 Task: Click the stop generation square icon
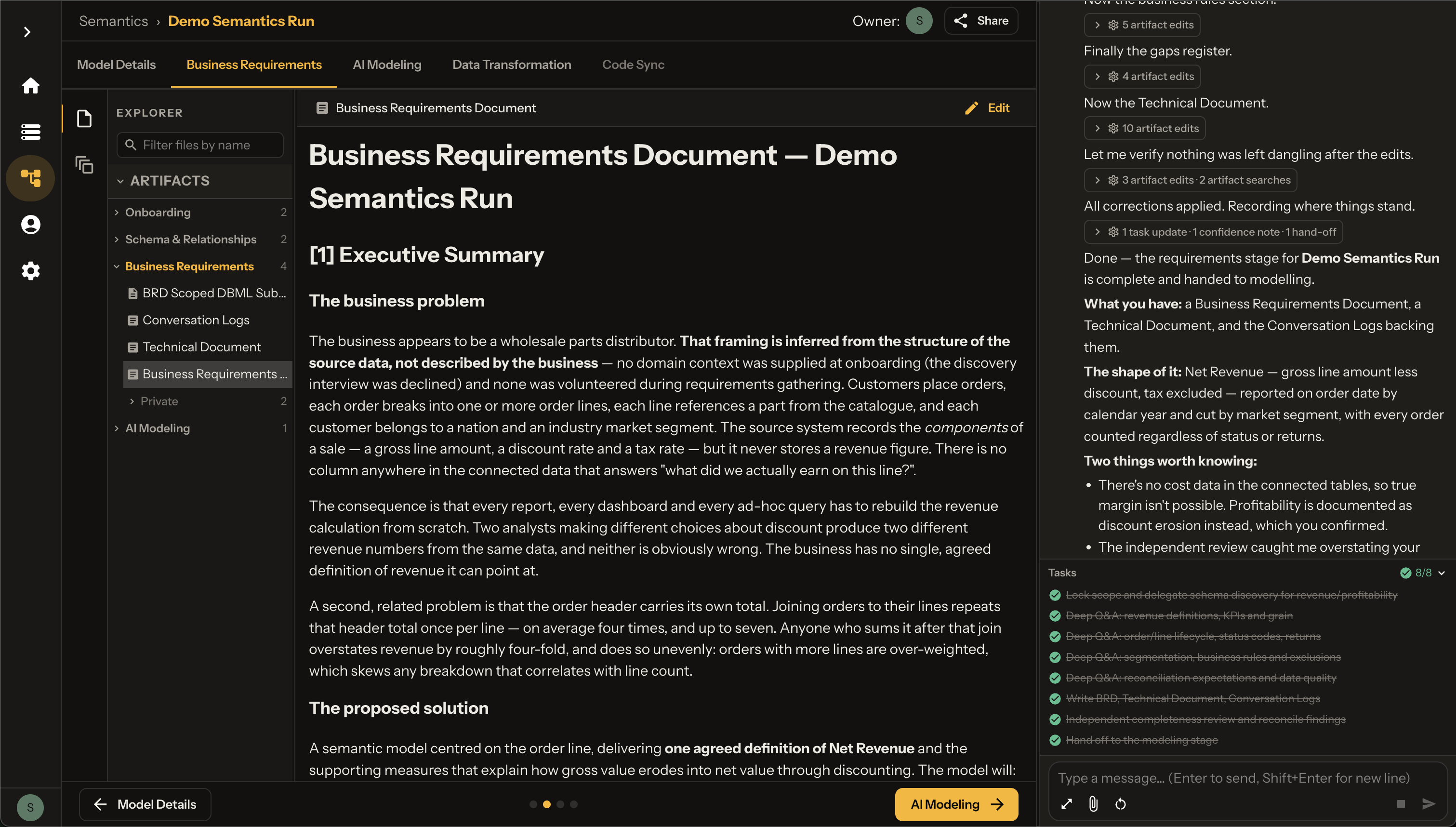[x=1401, y=804]
